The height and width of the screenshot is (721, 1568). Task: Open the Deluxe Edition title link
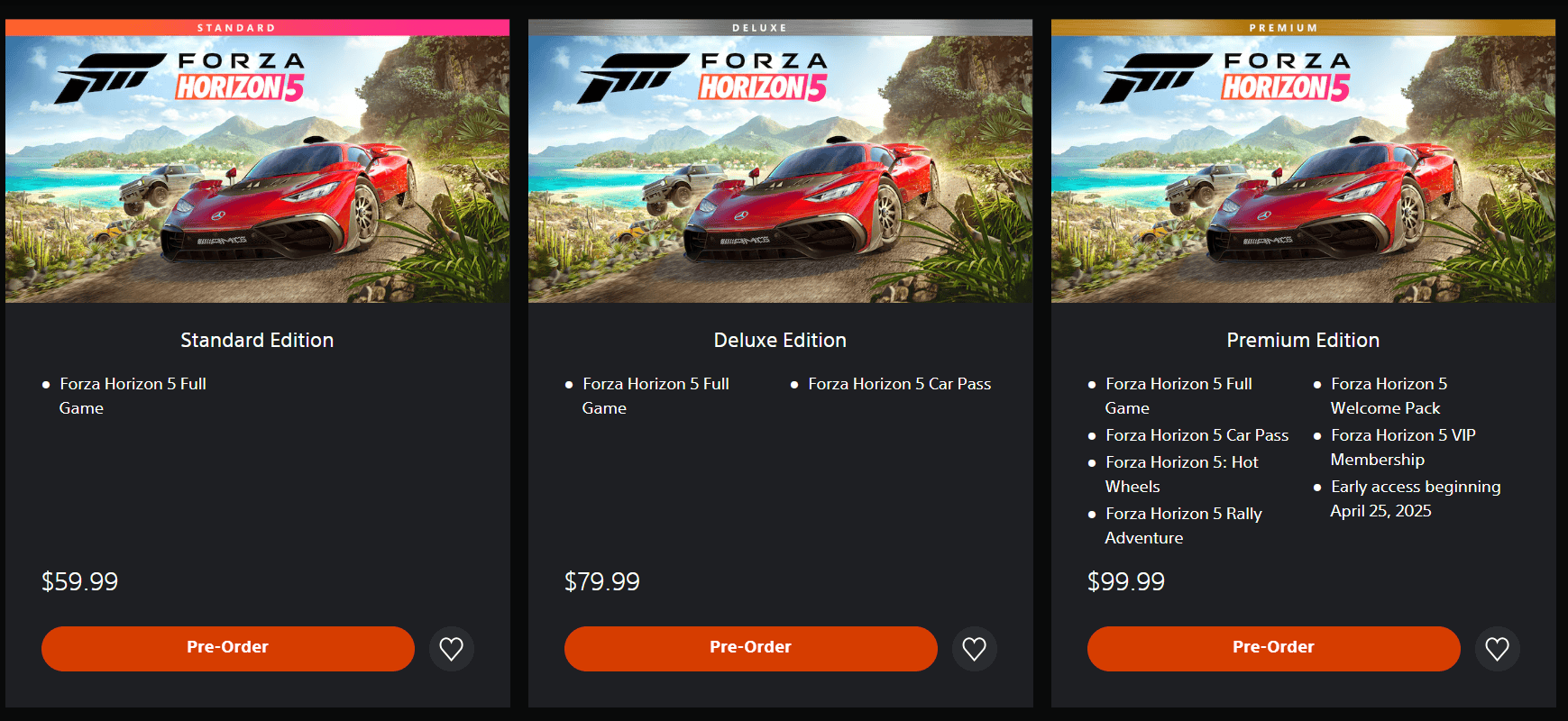coord(780,340)
